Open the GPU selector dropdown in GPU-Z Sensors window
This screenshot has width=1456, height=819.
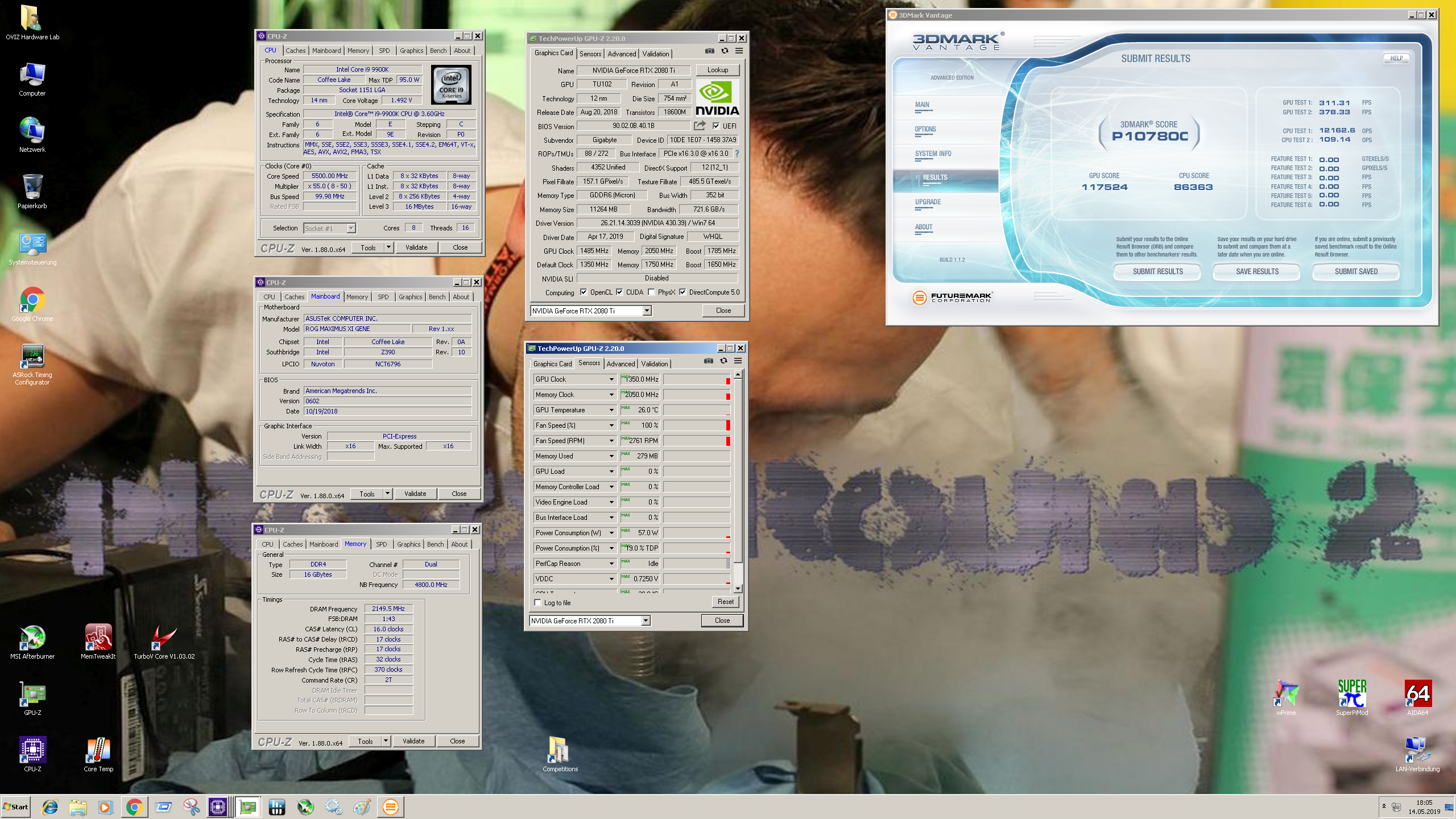click(646, 621)
